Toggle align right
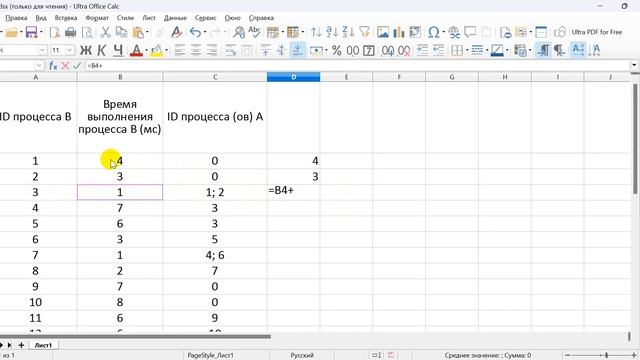This screenshot has height=360, width=640. tap(212, 50)
